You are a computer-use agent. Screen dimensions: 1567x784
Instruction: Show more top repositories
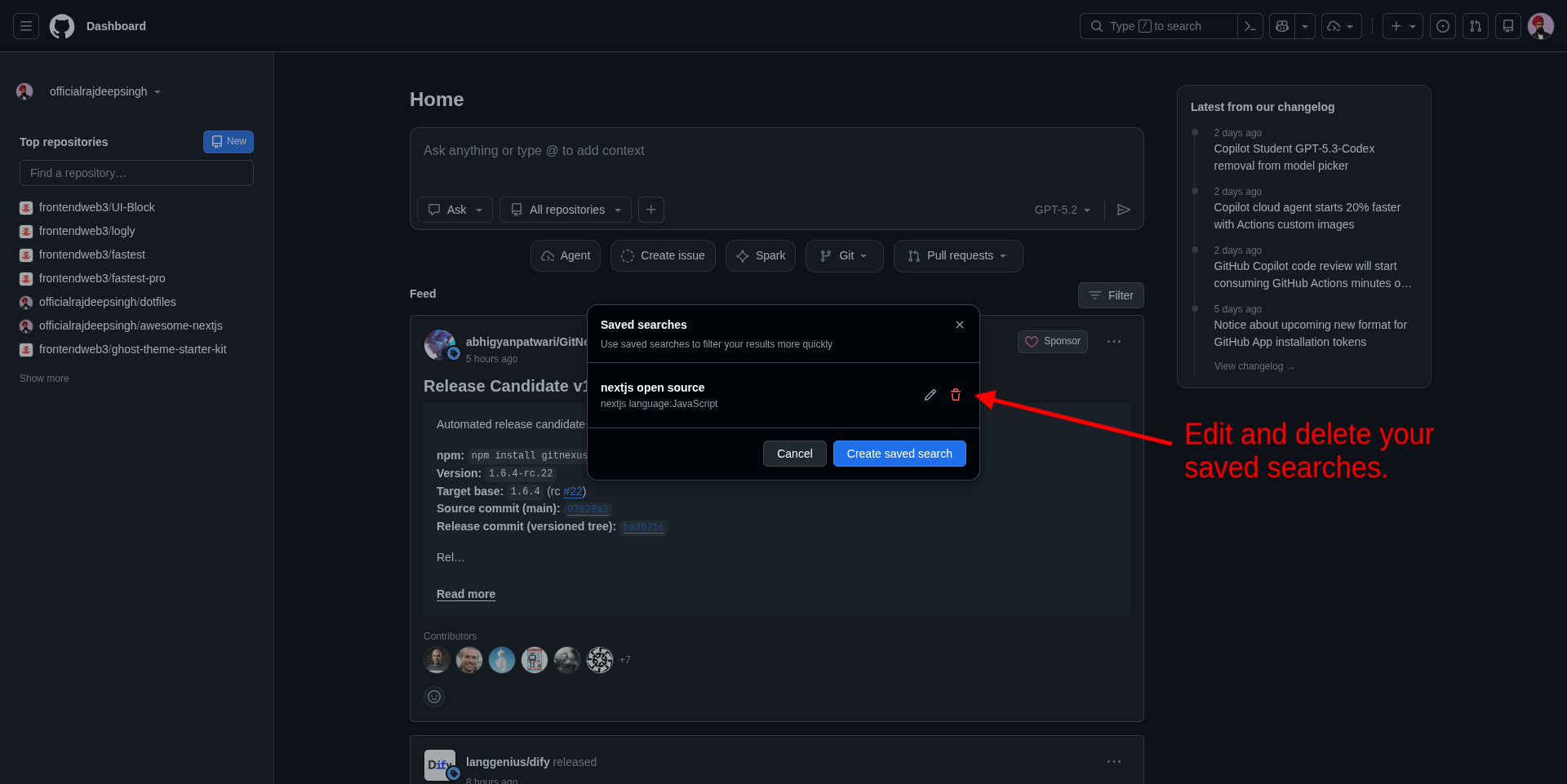44,379
